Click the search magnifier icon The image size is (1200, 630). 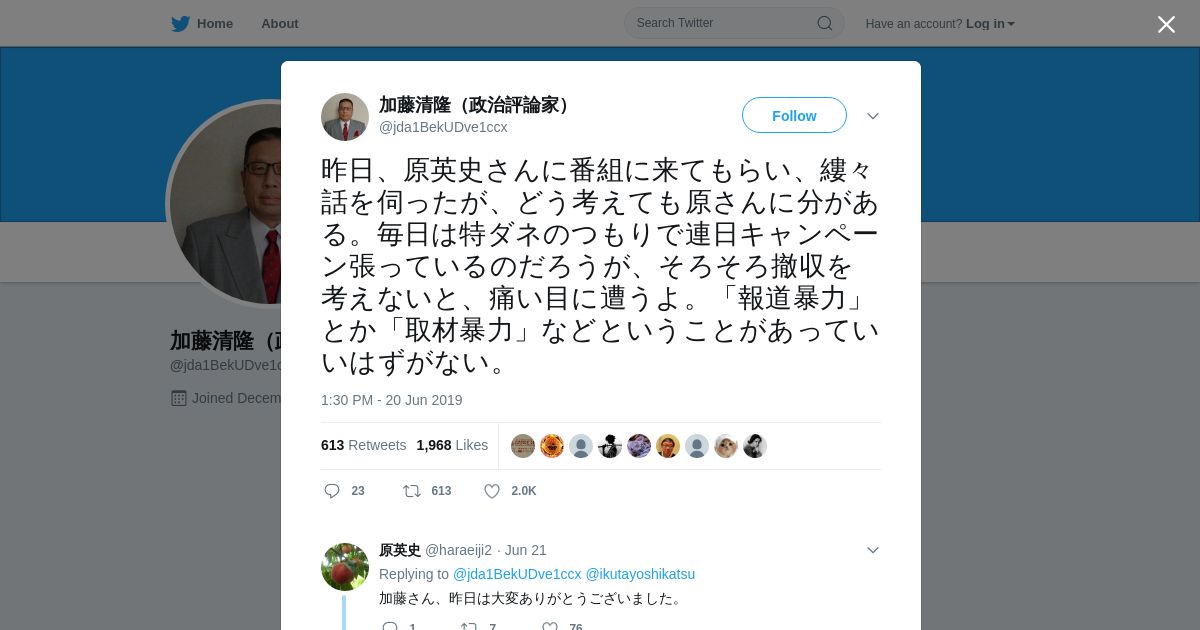click(825, 23)
